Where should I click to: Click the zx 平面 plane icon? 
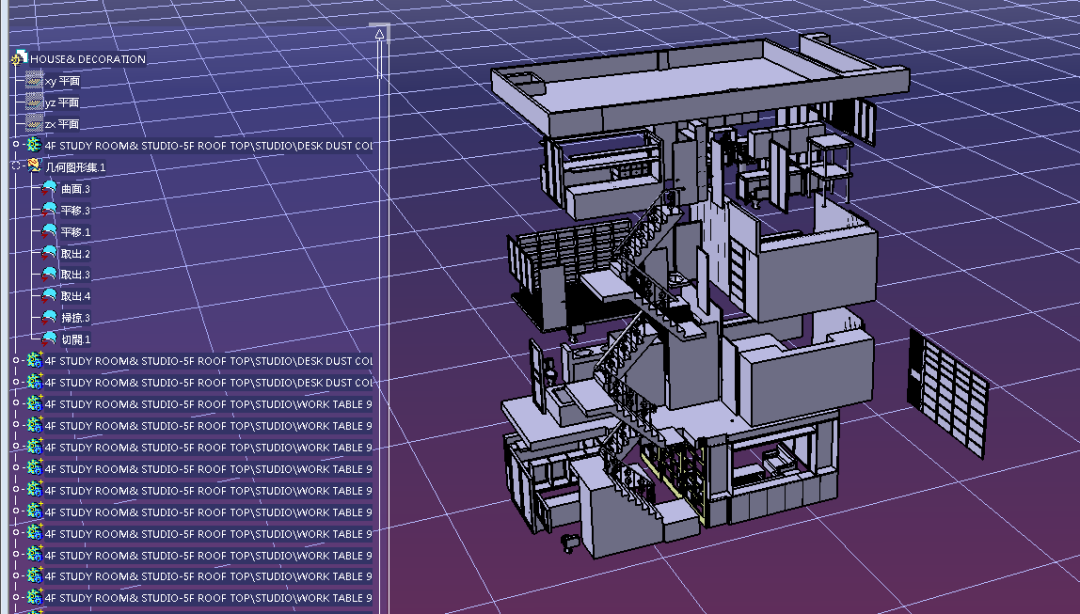tap(34, 123)
